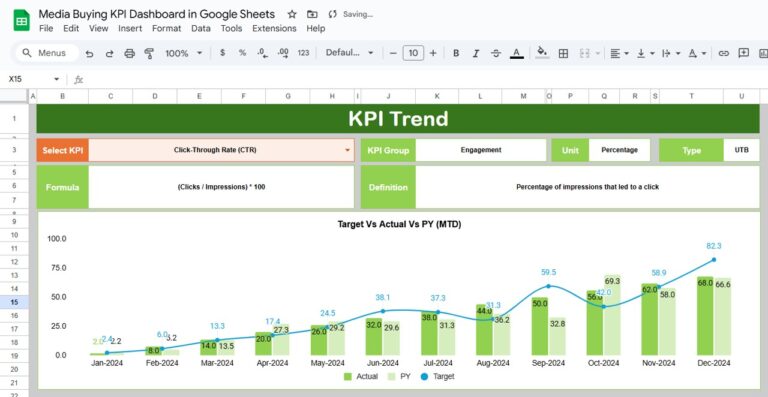Image resolution: width=768 pixels, height=397 pixels.
Task: Click the UTB type cell
Action: [742, 150]
